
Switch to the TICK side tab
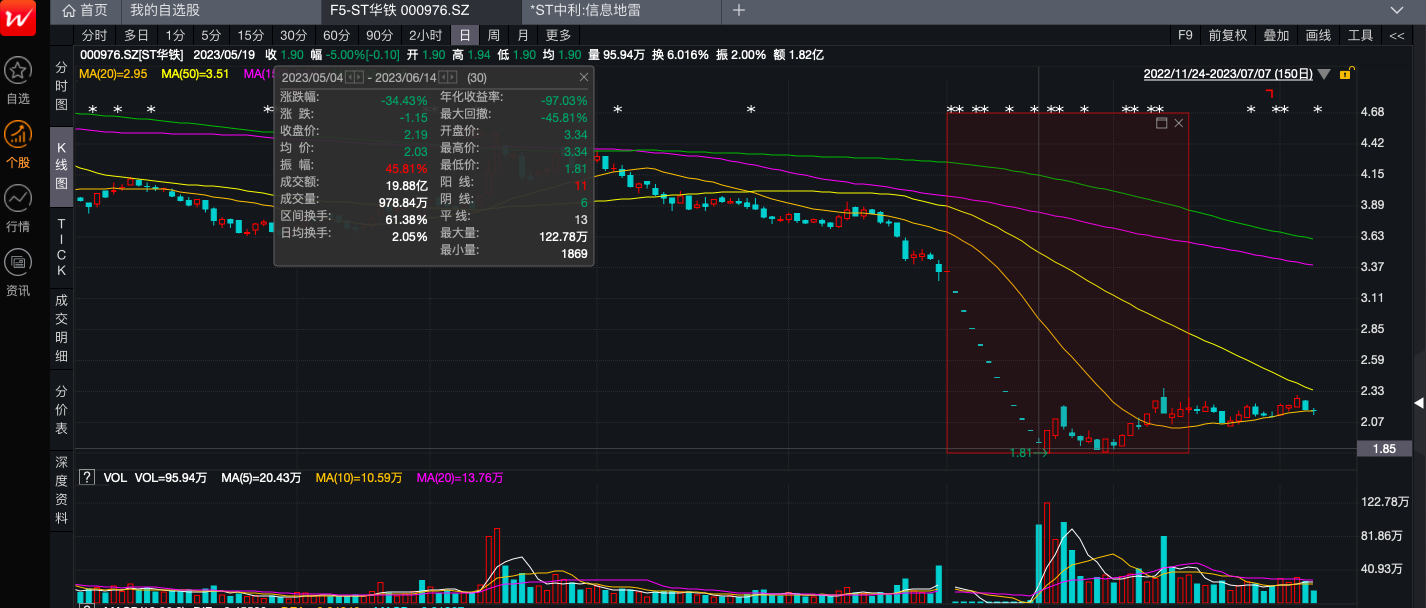(61, 247)
